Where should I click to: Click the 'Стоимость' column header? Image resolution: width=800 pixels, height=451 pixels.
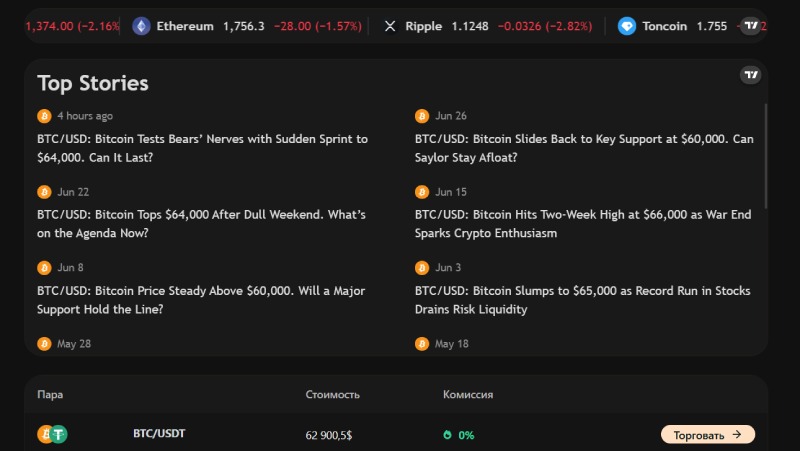pos(333,394)
